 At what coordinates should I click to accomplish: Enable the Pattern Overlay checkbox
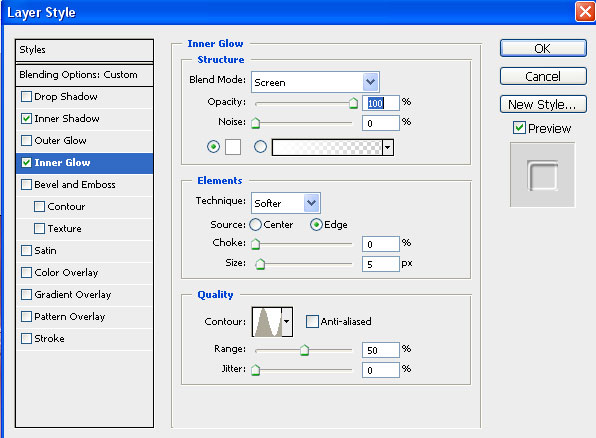(26, 317)
